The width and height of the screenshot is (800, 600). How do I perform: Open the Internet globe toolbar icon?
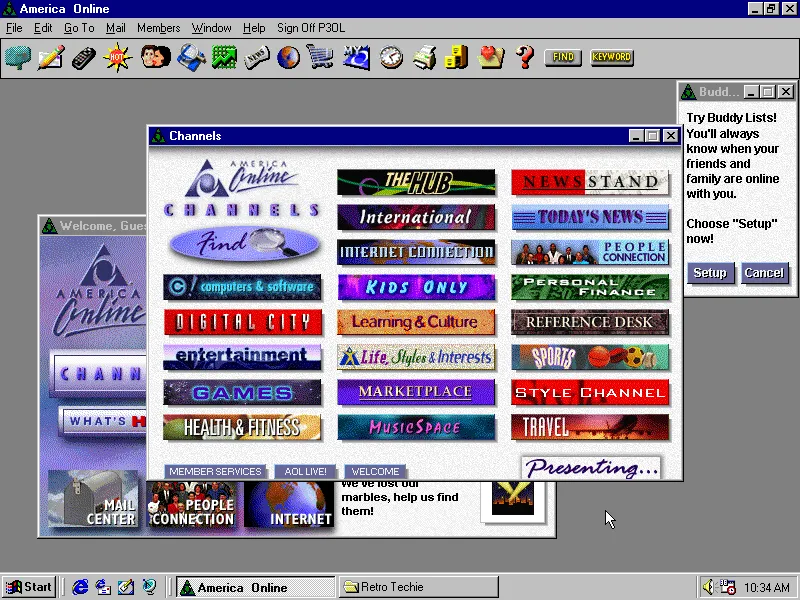click(289, 58)
